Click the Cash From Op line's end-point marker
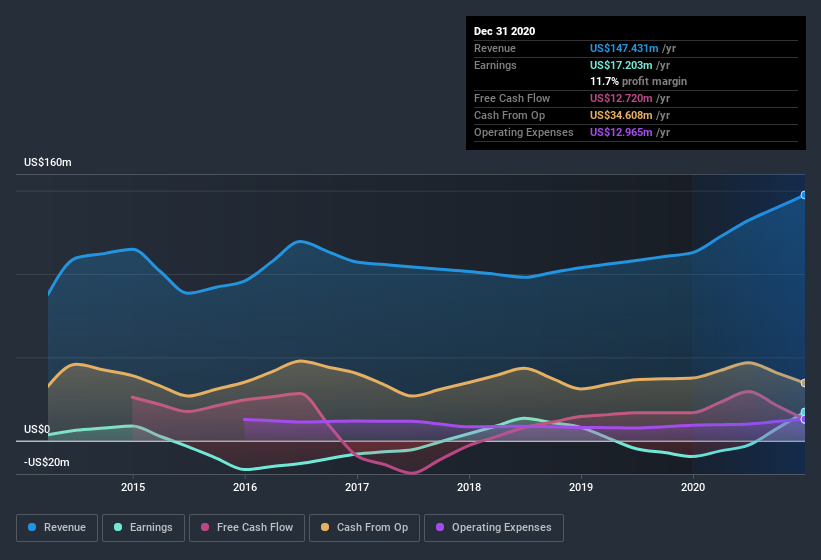This screenshot has width=821, height=560. (x=804, y=383)
